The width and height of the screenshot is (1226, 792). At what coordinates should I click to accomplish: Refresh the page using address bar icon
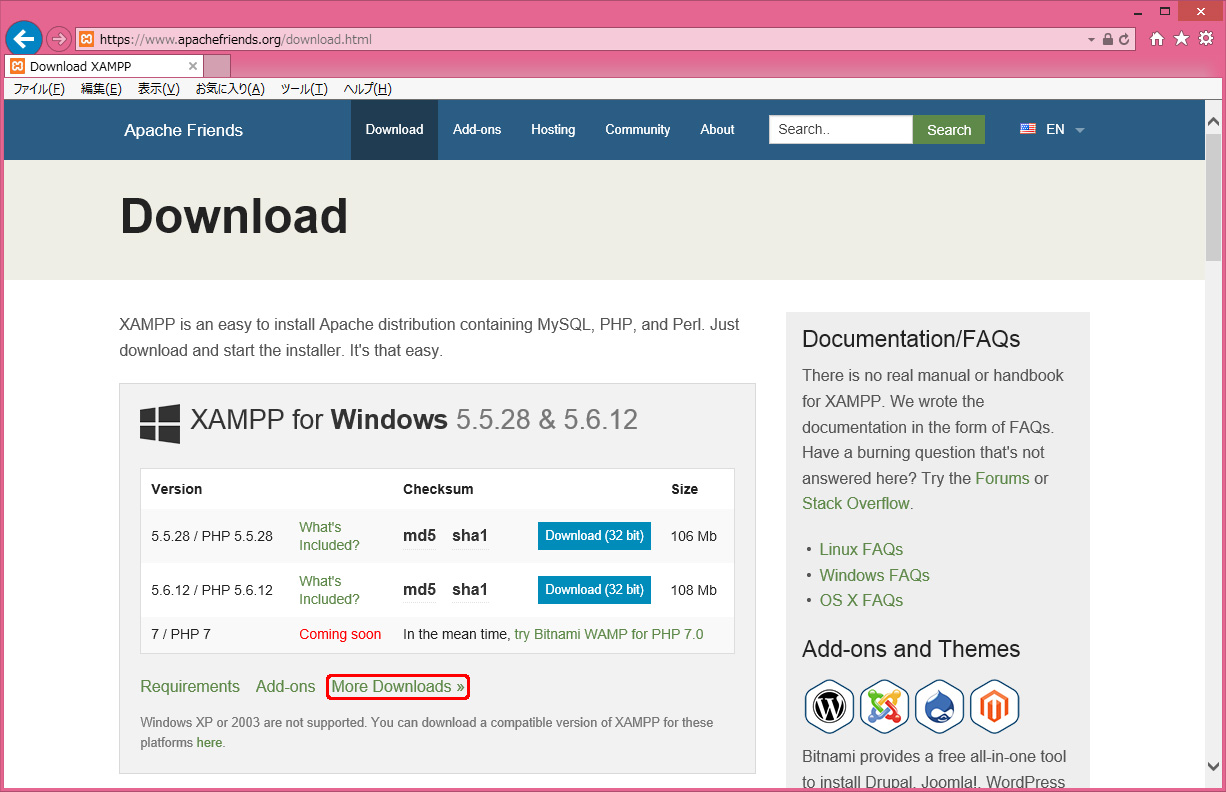coord(1125,40)
